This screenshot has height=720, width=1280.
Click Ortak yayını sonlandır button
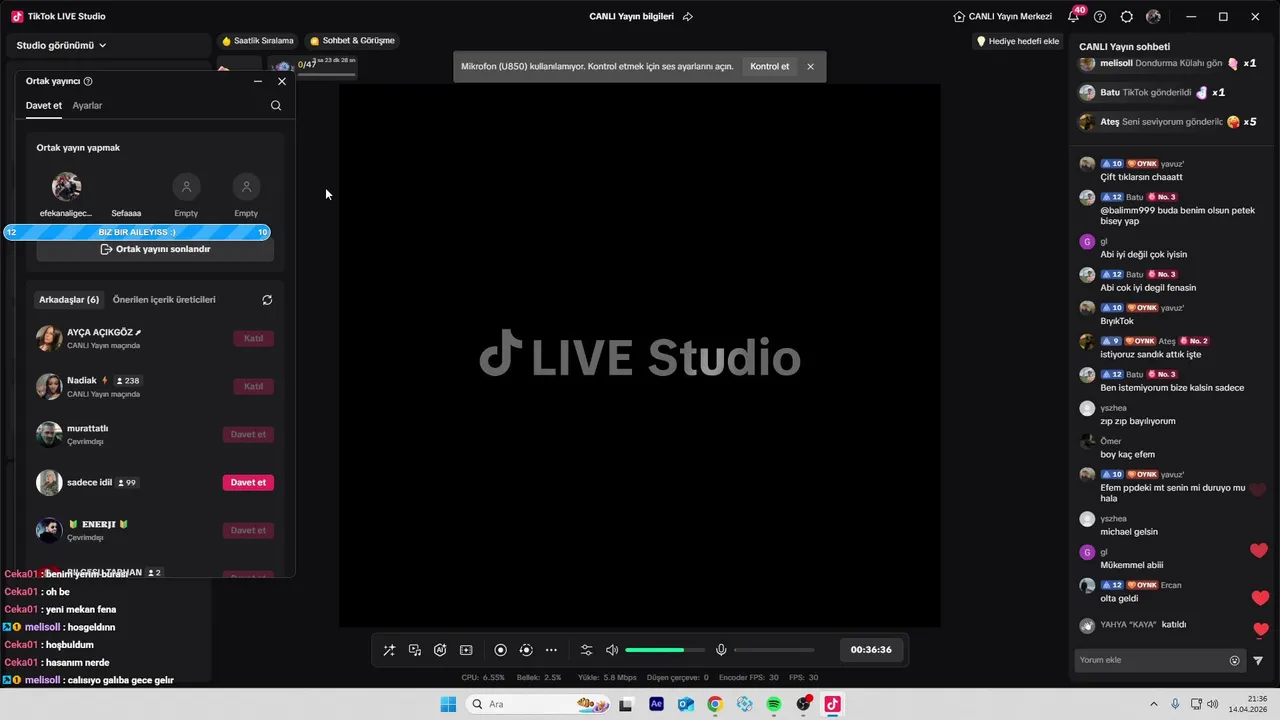click(155, 249)
